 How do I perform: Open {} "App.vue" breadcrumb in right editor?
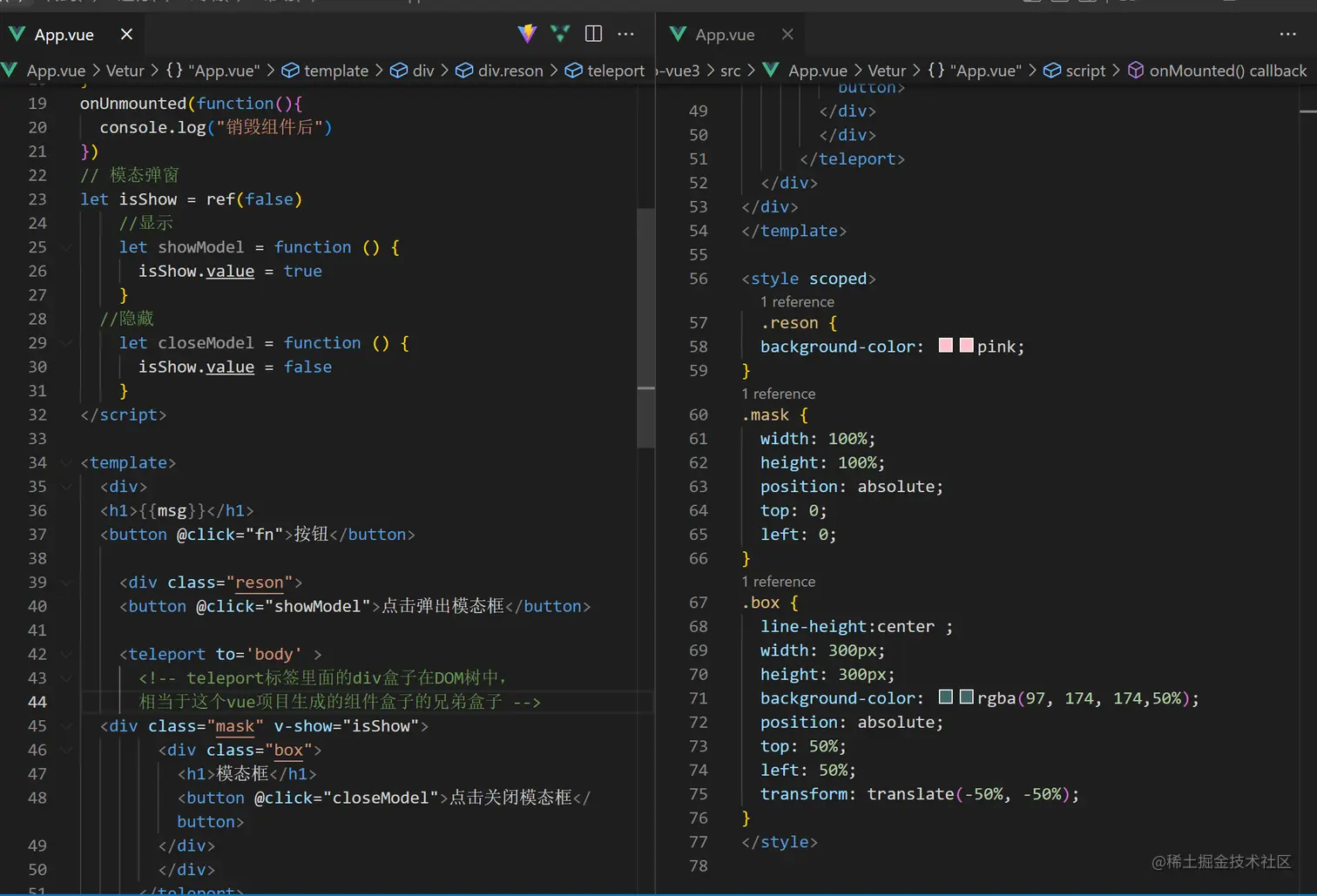pyautogui.click(x=975, y=71)
